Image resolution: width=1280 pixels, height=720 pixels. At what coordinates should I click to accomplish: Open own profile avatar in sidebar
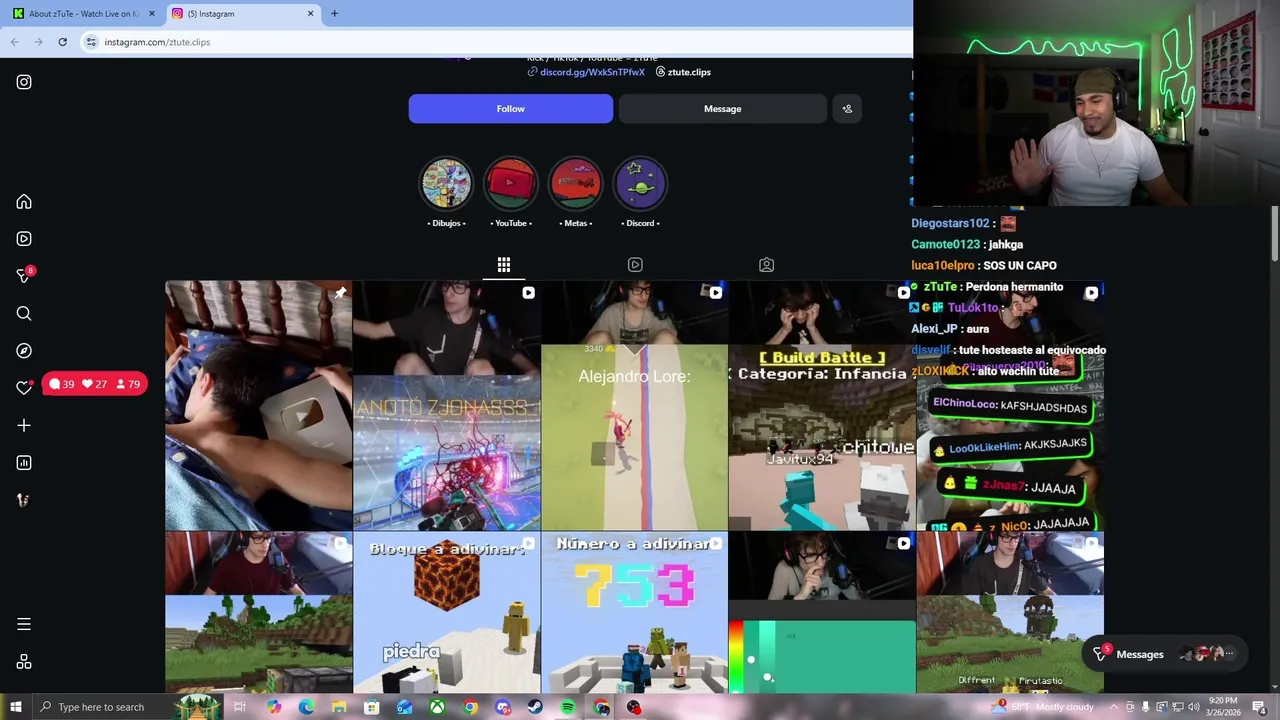click(24, 500)
